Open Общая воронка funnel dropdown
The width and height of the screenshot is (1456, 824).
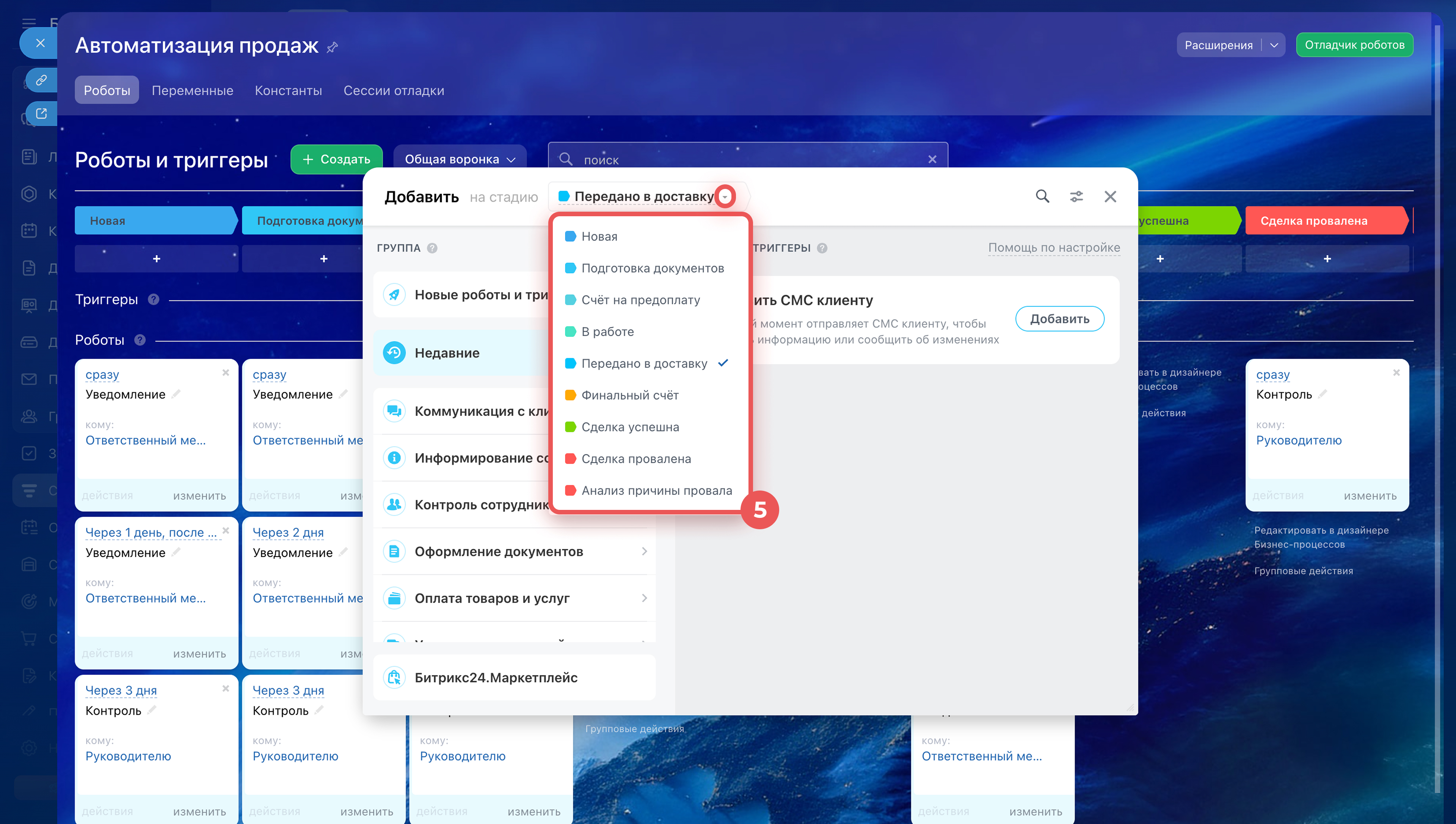[460, 160]
